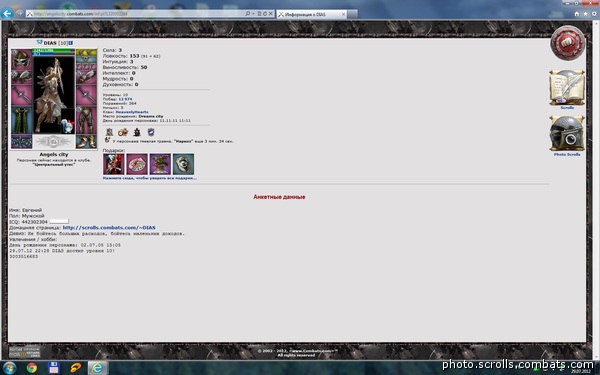Open the left-hand sword weapon slot

21,95
